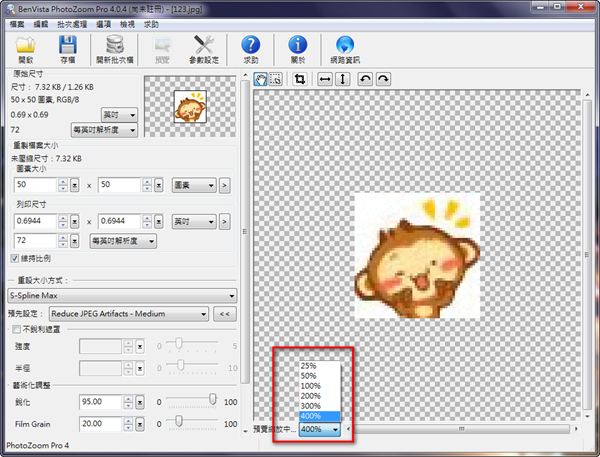Adjust the Film Grain slider
This screenshot has height=457, width=600.
[x=178, y=421]
